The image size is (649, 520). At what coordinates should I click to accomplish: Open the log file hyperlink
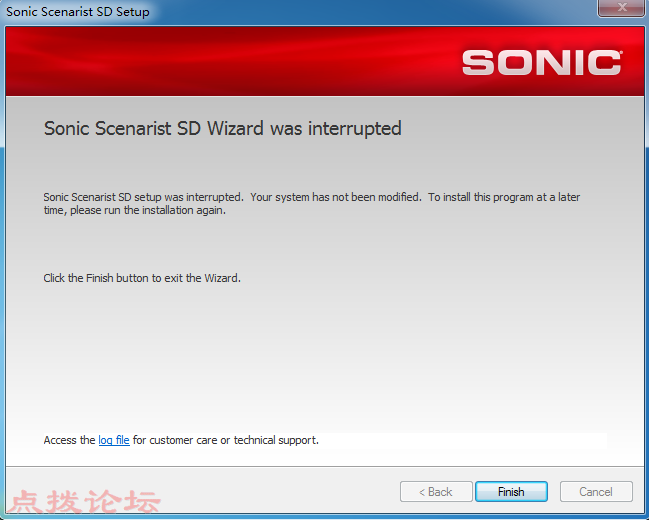coord(114,440)
